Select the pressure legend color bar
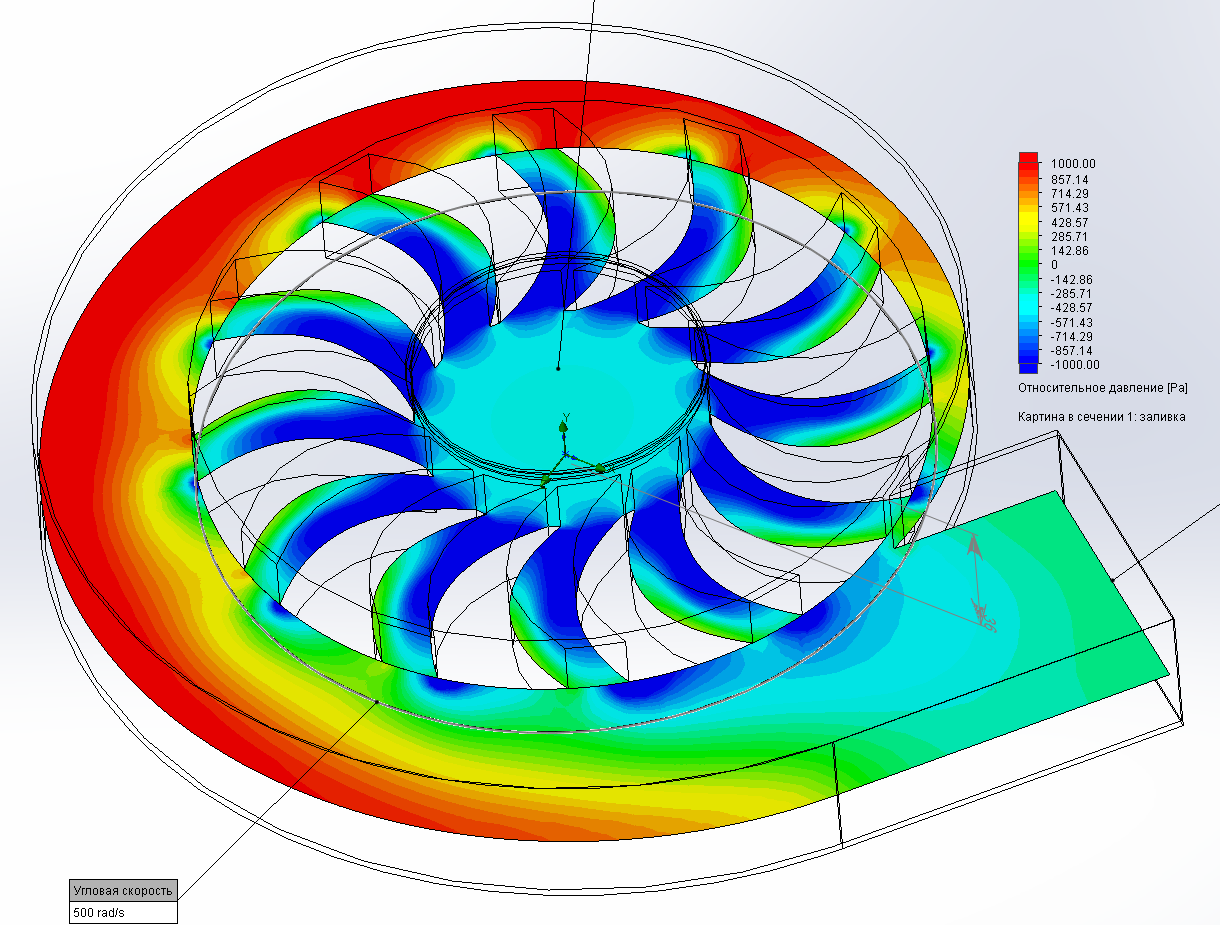The height and width of the screenshot is (925, 1220). point(1029,261)
